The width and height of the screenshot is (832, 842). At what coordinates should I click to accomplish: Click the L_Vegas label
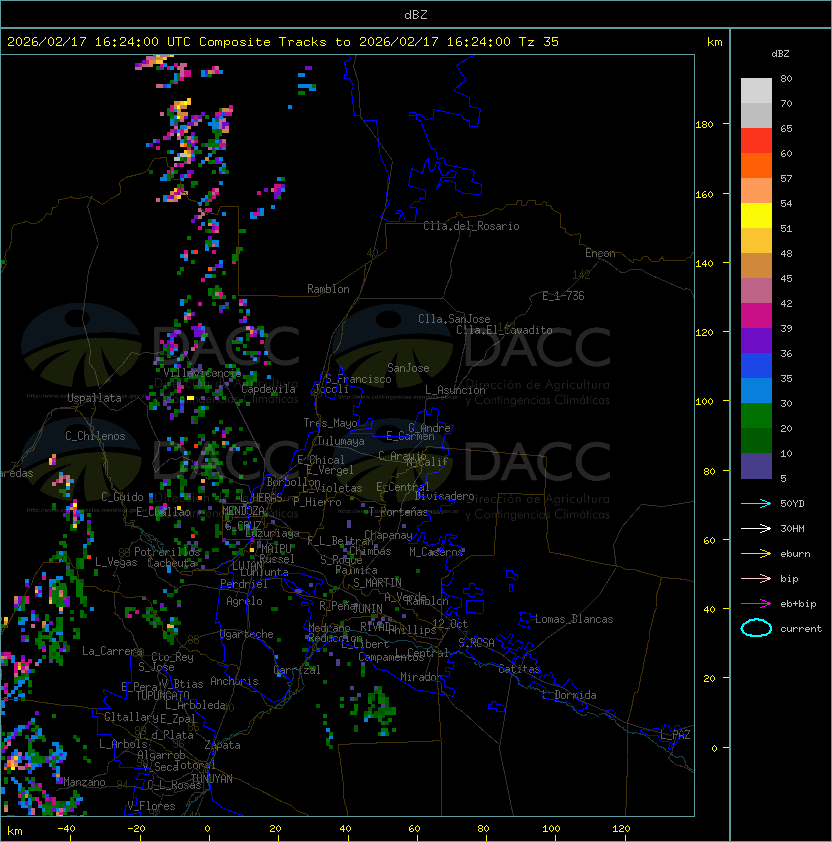point(116,562)
